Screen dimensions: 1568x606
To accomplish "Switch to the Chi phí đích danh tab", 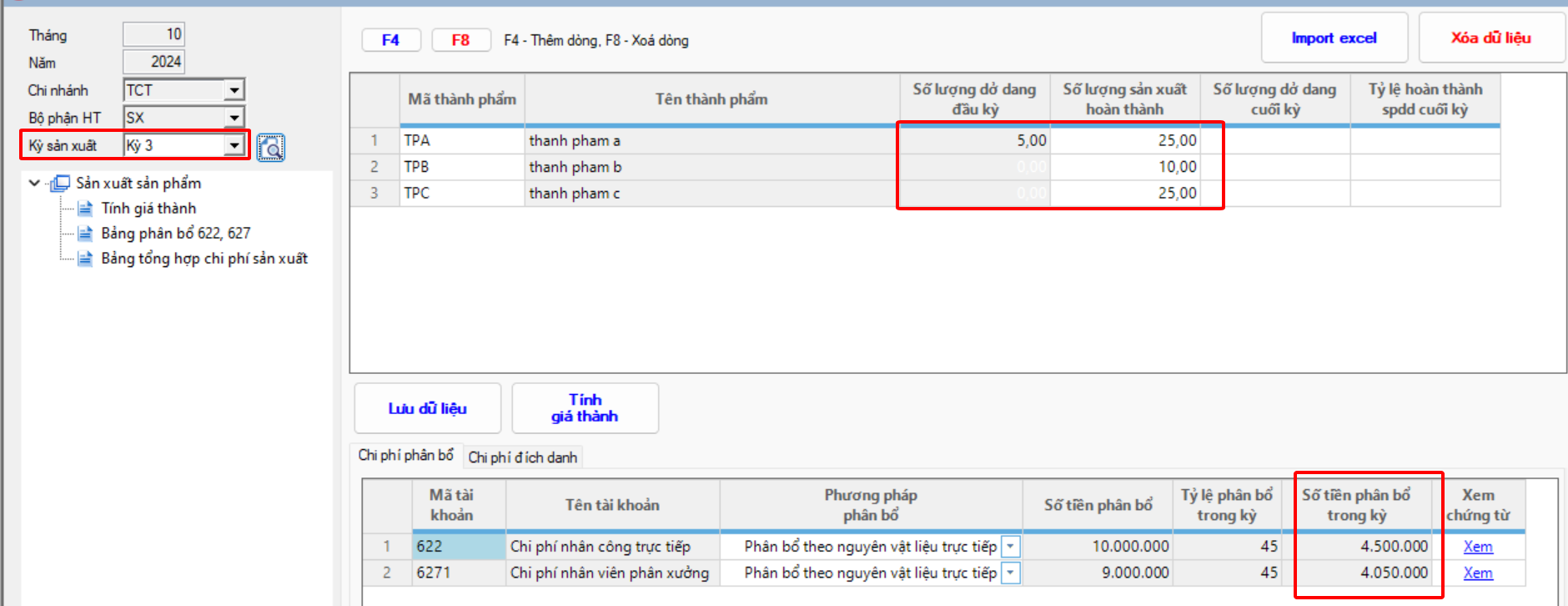I will click(x=522, y=457).
